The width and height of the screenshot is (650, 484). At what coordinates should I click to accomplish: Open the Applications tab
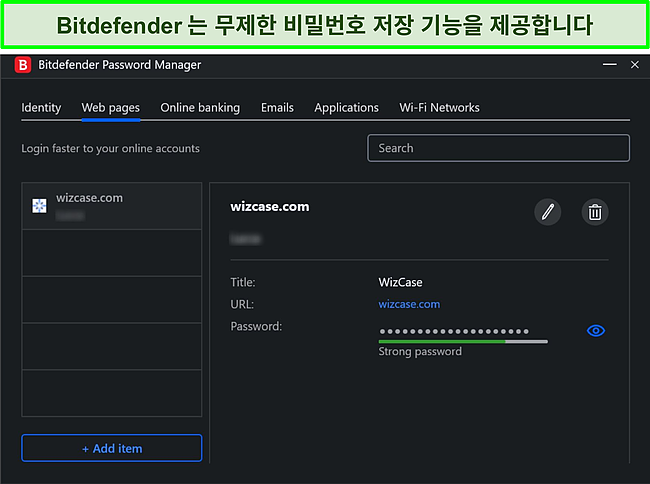tap(347, 108)
